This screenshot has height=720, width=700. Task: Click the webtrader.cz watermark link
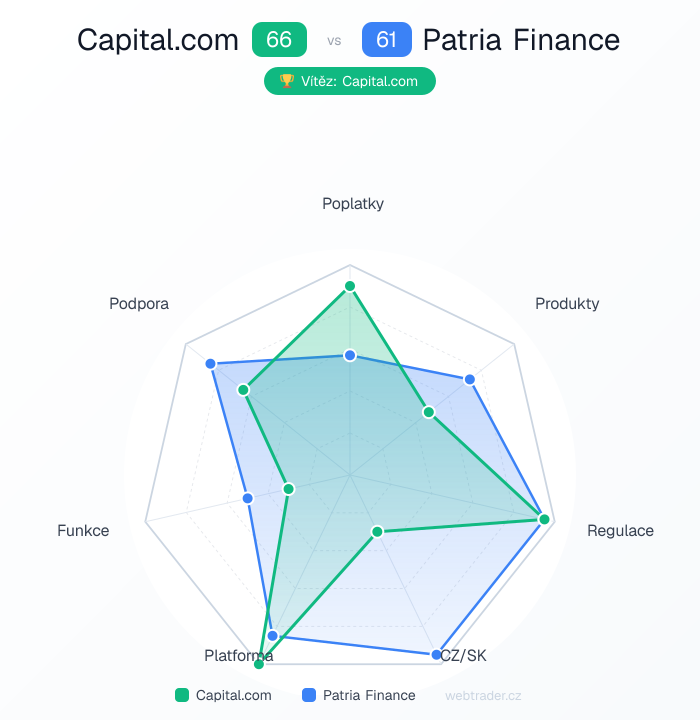point(483,695)
